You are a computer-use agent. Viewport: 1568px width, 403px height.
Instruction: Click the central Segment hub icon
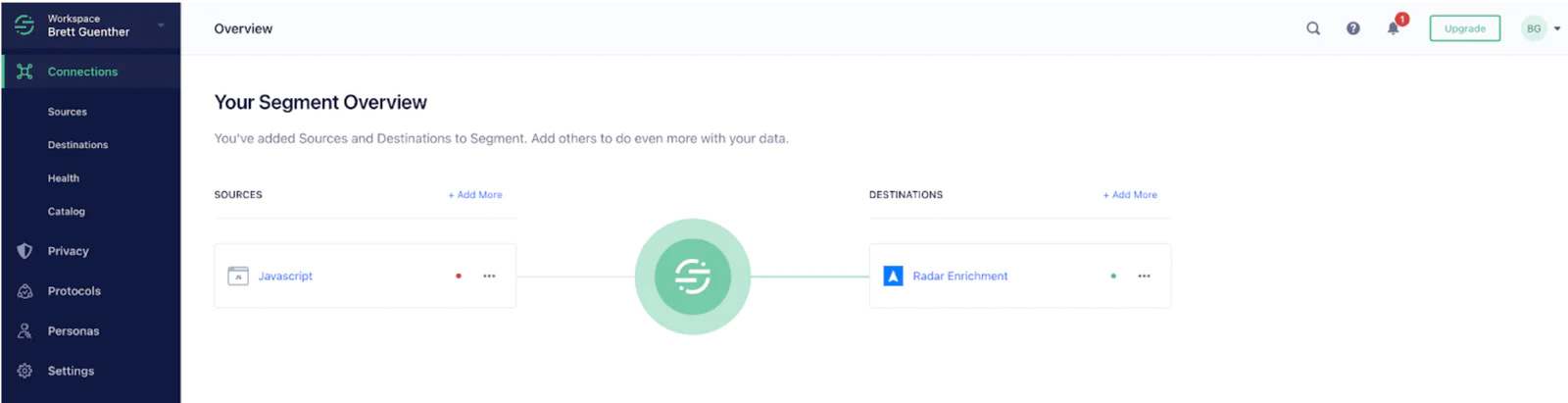tap(693, 277)
